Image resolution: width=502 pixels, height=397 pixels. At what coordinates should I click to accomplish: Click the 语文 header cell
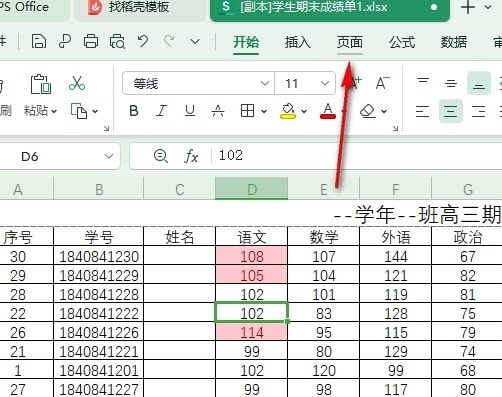[252, 237]
